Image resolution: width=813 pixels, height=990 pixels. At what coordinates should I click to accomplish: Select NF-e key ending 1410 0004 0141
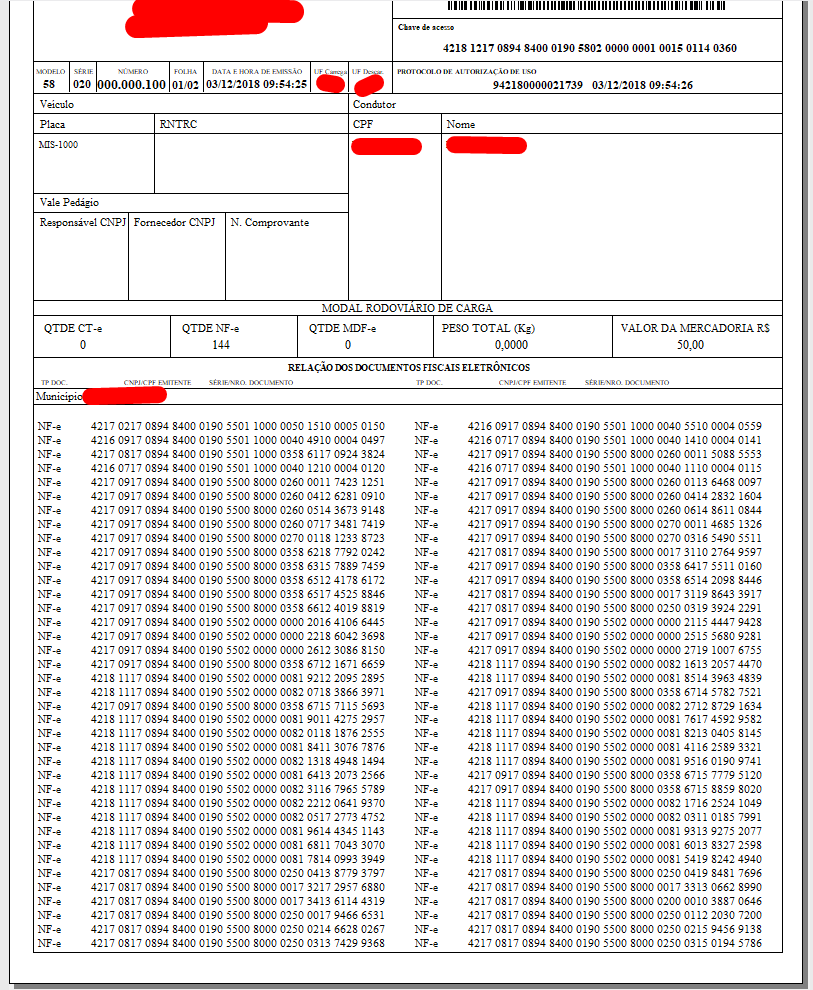[x=614, y=441]
